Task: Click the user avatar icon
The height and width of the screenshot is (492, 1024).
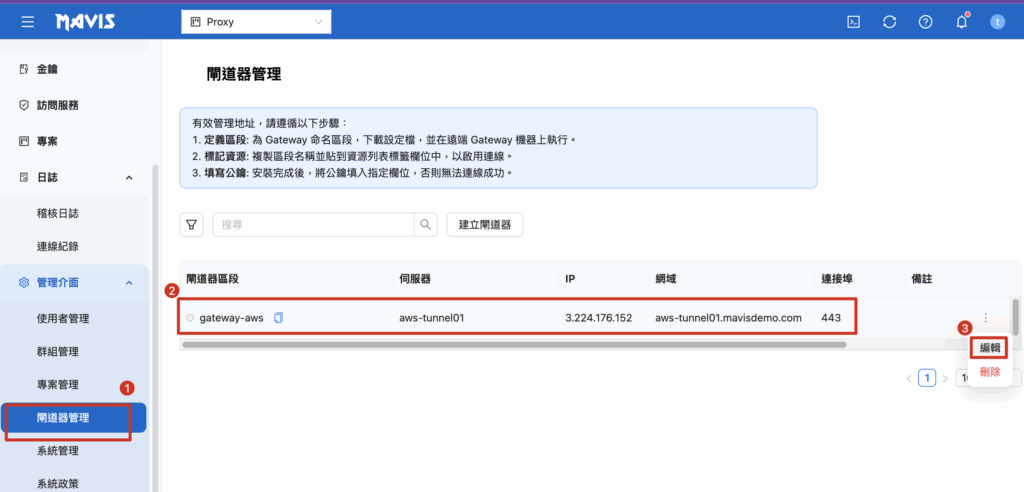Action: (997, 22)
